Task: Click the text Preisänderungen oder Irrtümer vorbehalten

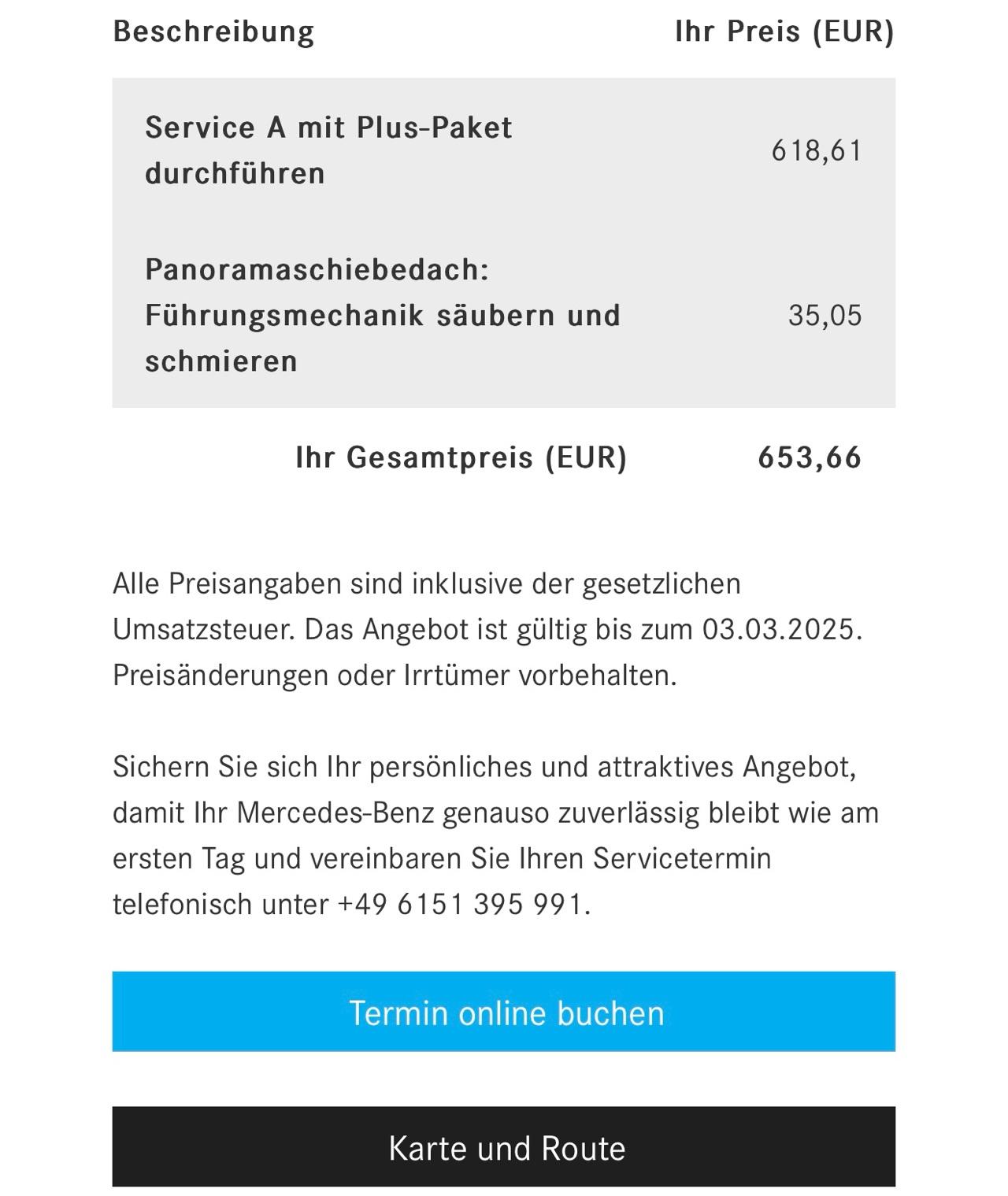Action: pyautogui.click(x=395, y=675)
